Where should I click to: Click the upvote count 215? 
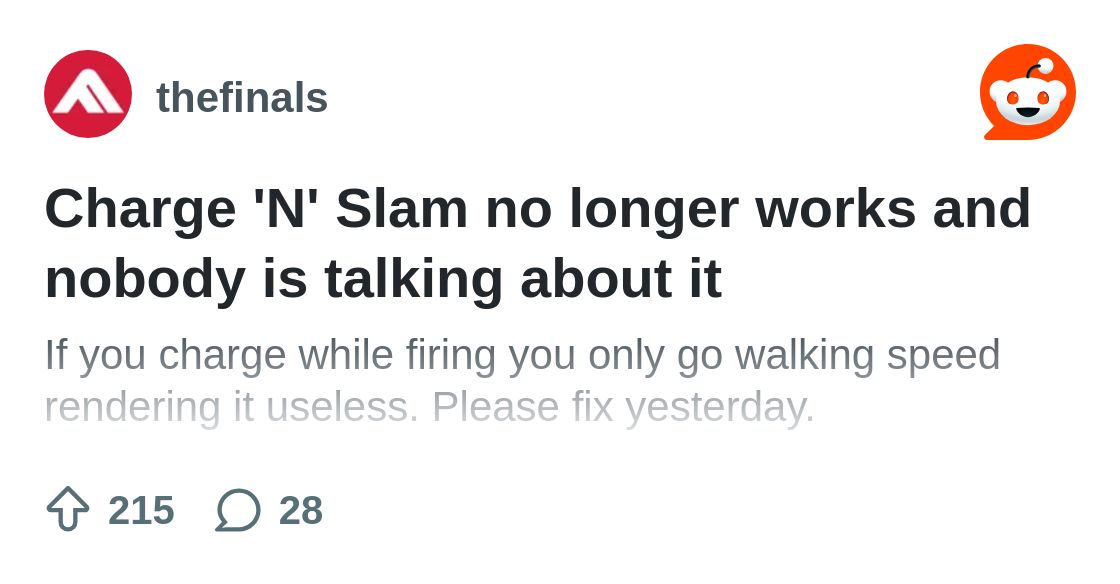click(x=141, y=510)
